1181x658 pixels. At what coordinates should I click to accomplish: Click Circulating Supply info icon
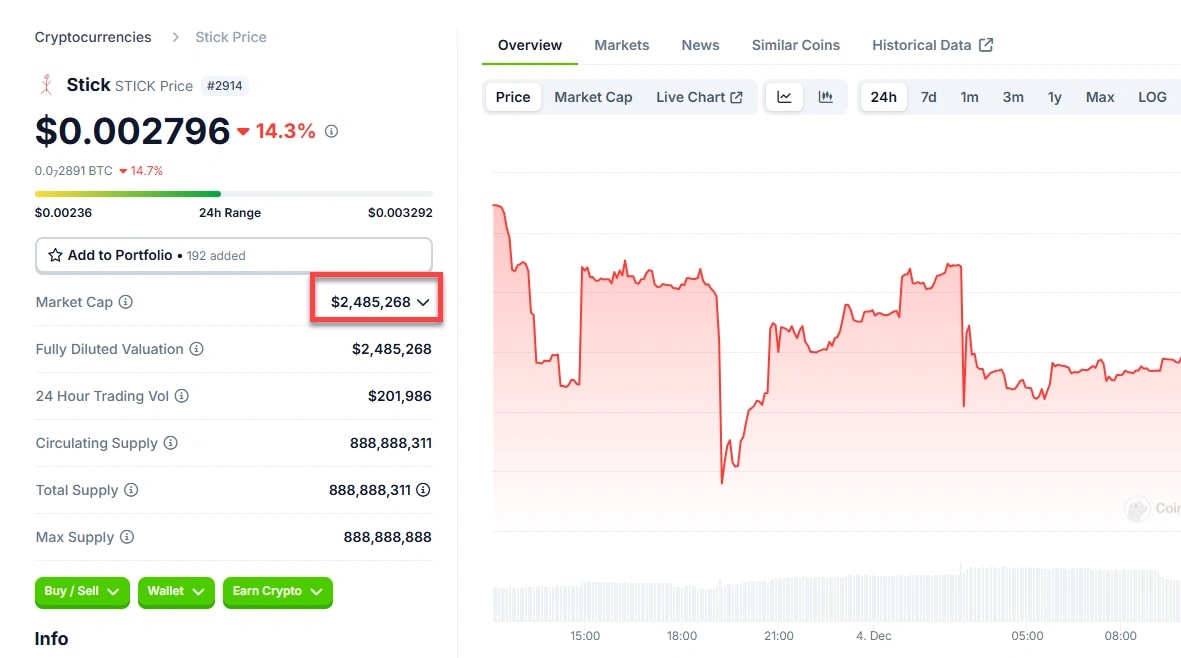point(171,443)
